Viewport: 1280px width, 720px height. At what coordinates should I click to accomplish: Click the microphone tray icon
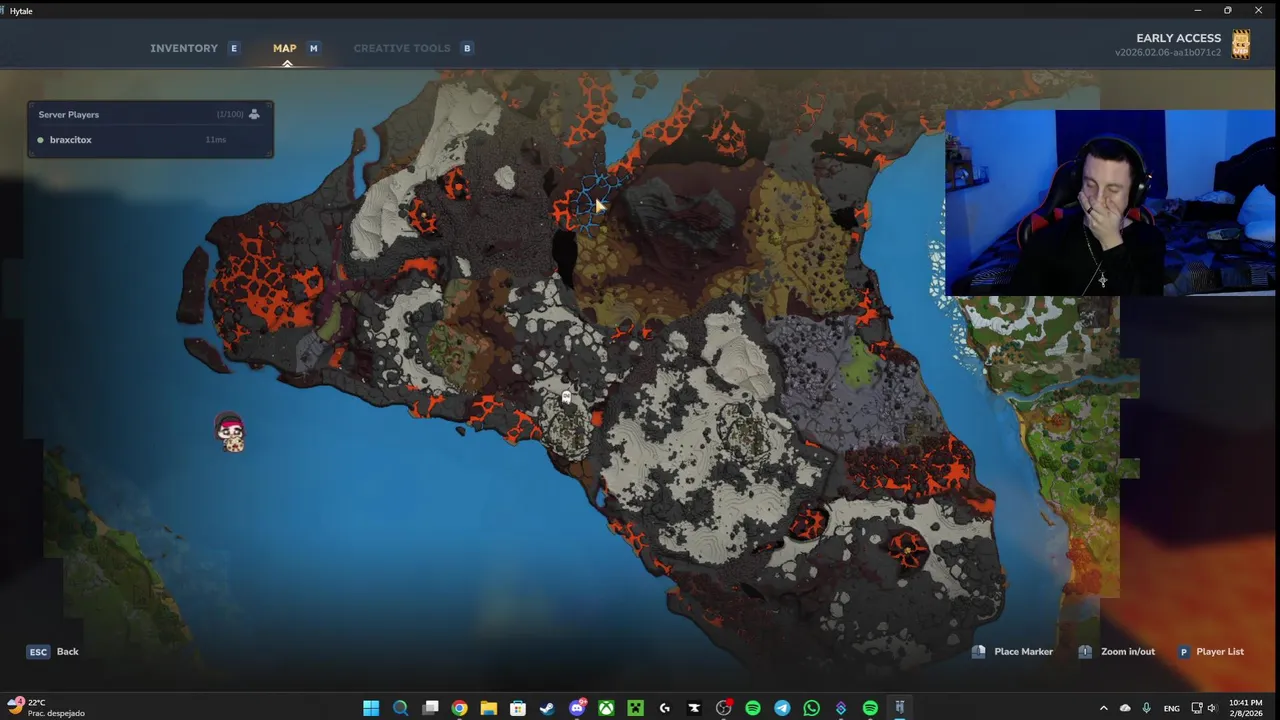coord(1146,708)
